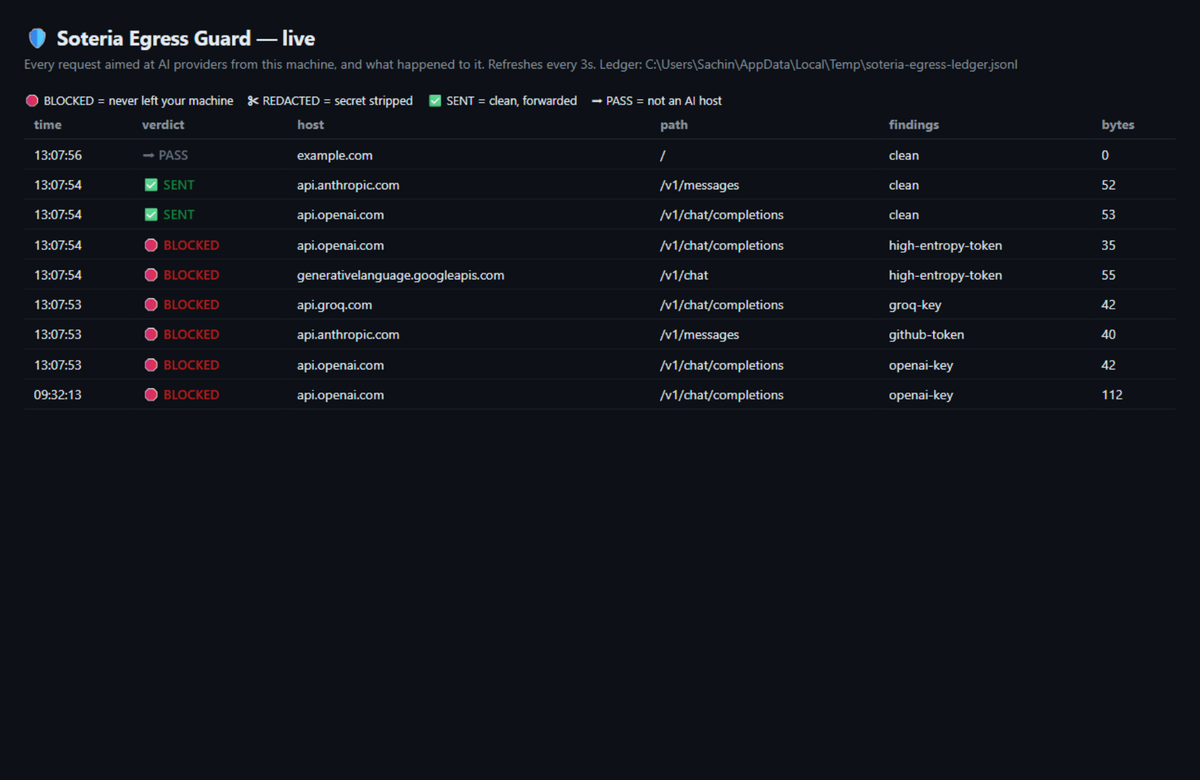Viewport: 1200px width, 780px height.
Task: Click the grey 'PASS' verdict label
Action: pyautogui.click(x=173, y=155)
